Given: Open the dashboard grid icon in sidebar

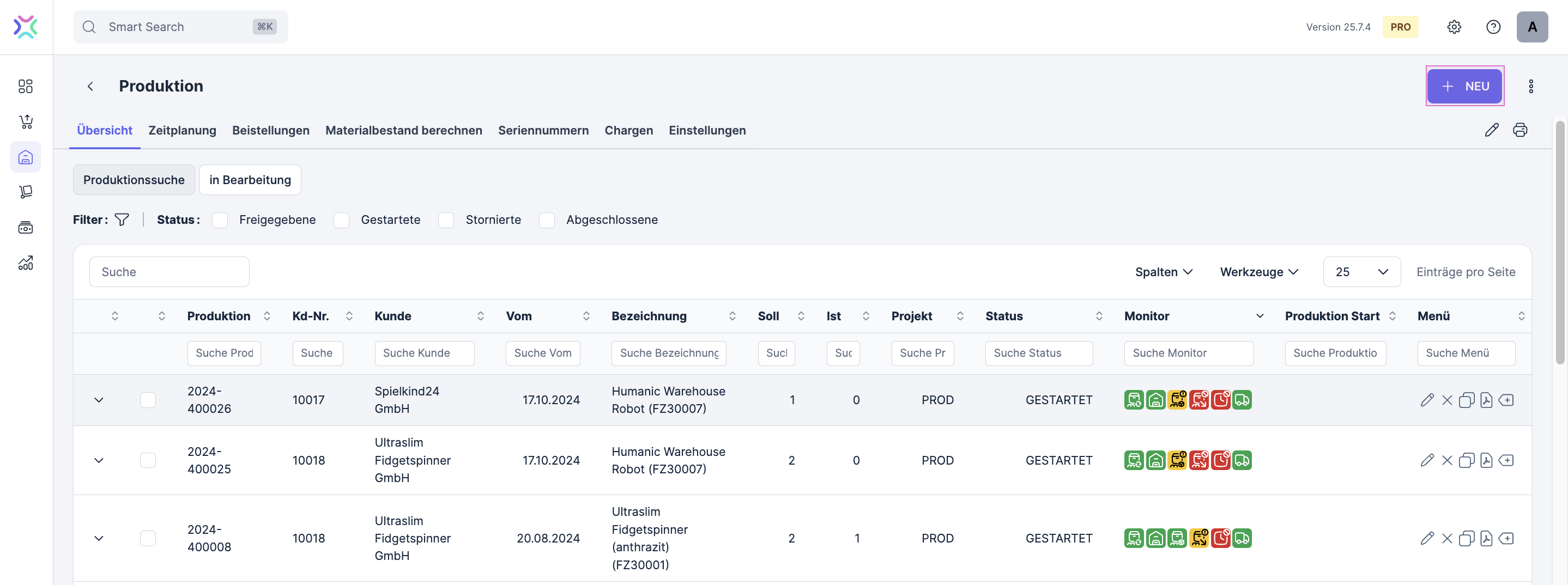Looking at the screenshot, I should pos(26,87).
